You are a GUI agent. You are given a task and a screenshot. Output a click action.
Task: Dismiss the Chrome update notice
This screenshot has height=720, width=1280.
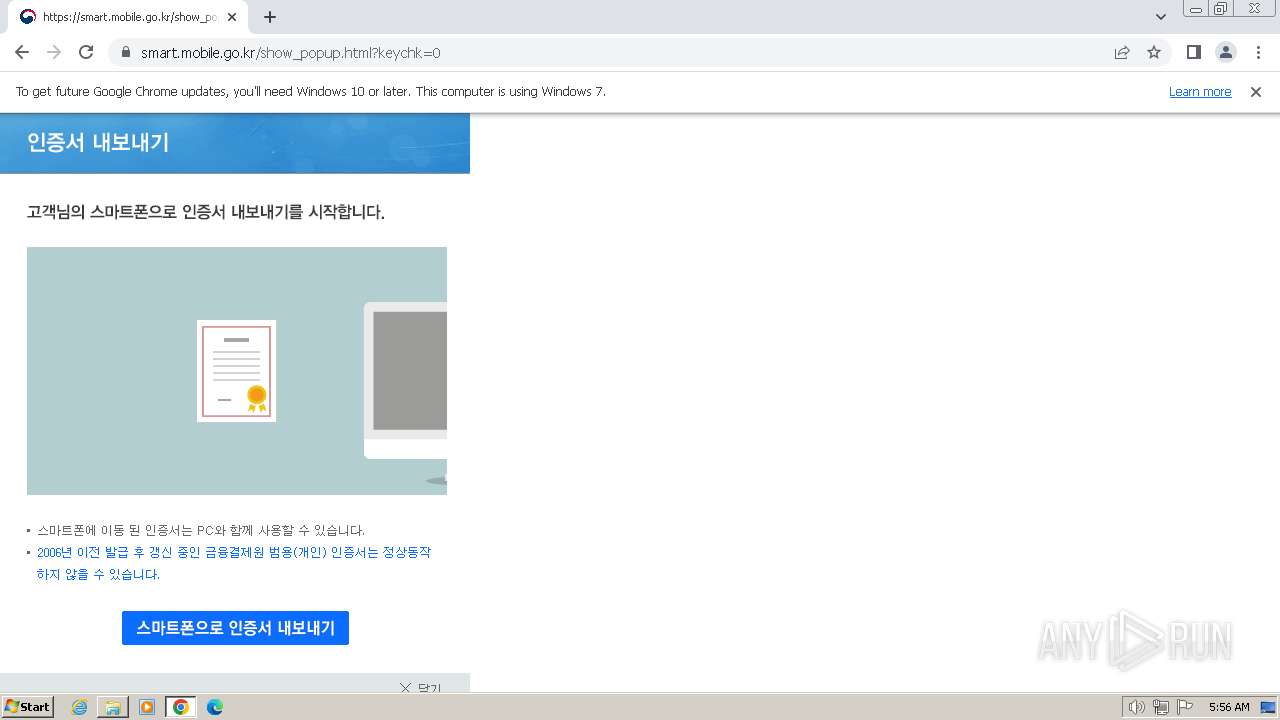(x=1256, y=91)
